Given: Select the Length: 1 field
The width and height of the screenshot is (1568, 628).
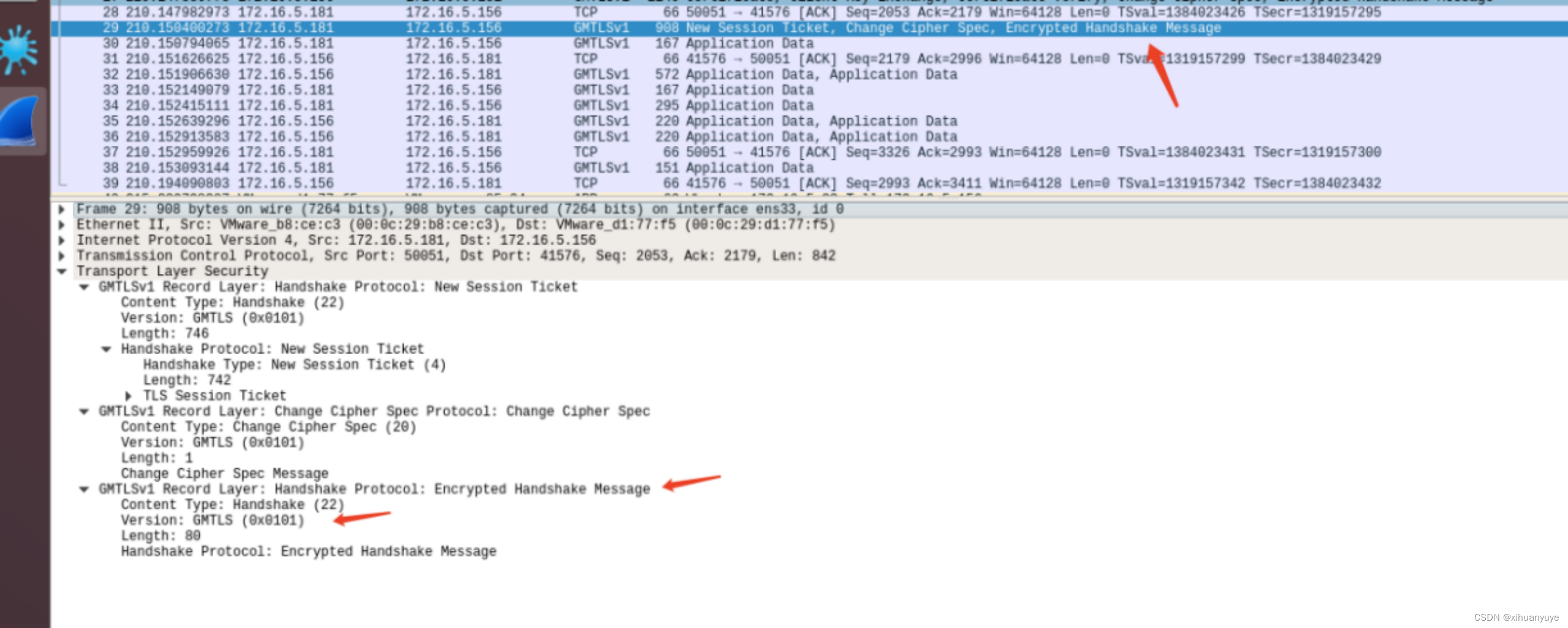Looking at the screenshot, I should coord(157,458).
